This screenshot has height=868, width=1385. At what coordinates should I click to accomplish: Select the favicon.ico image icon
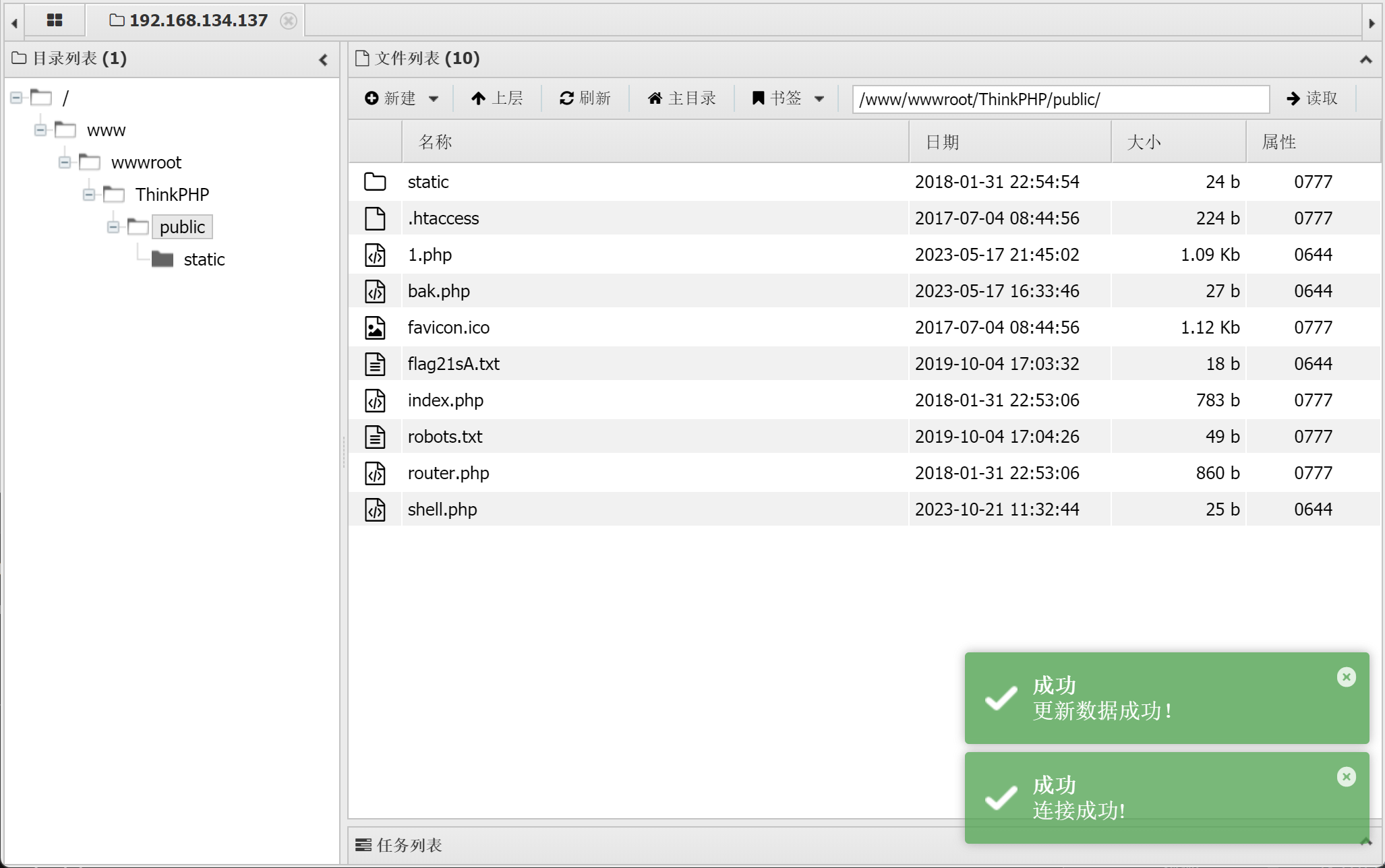point(375,328)
